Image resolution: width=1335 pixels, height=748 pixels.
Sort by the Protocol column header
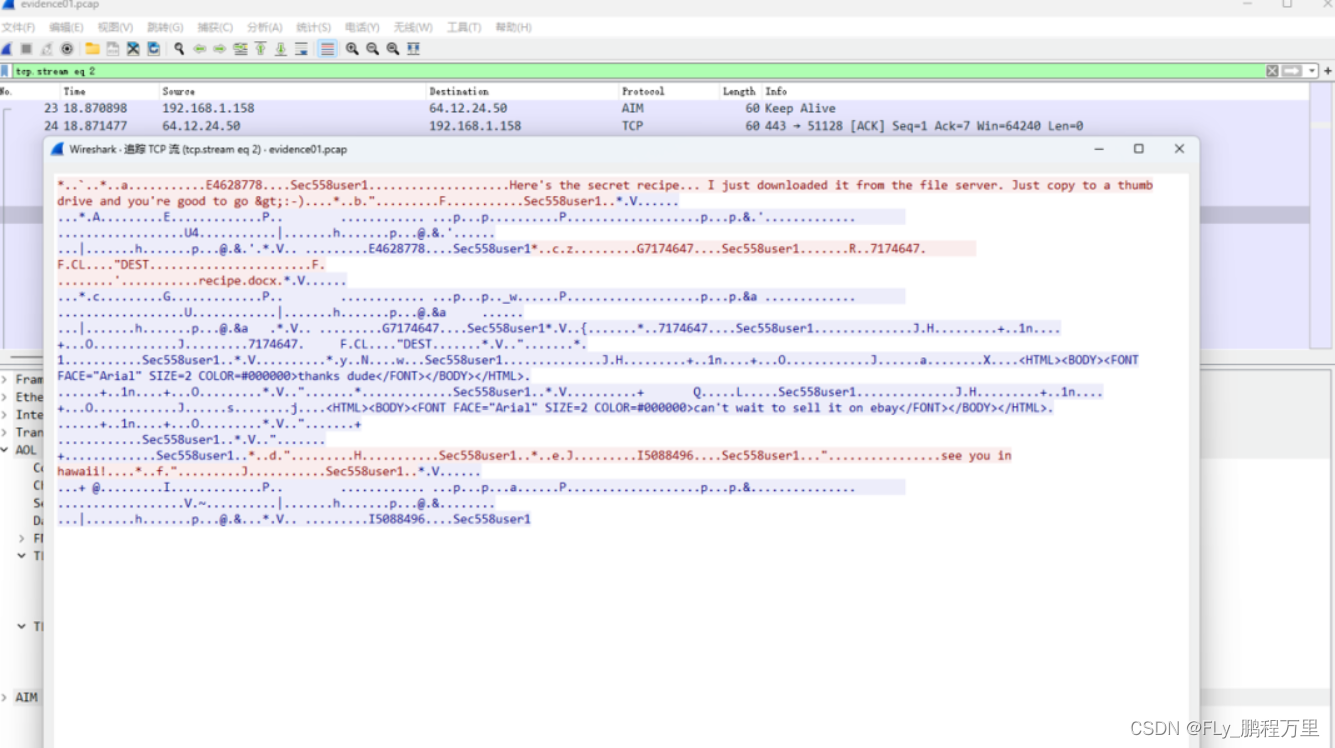(668, 91)
